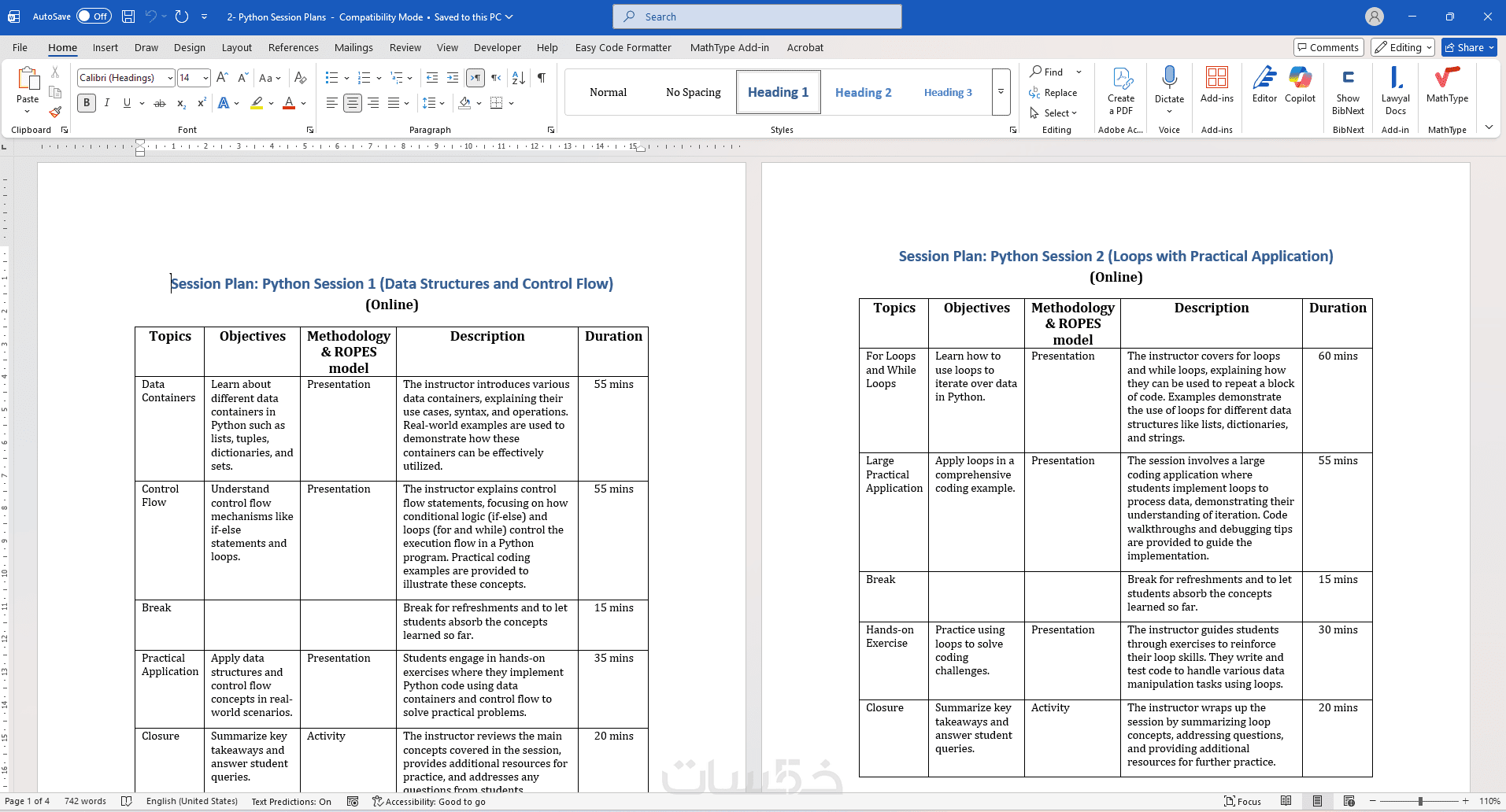This screenshot has width=1506, height=812.
Task: Toggle right-to-left text direction
Action: click(x=496, y=77)
